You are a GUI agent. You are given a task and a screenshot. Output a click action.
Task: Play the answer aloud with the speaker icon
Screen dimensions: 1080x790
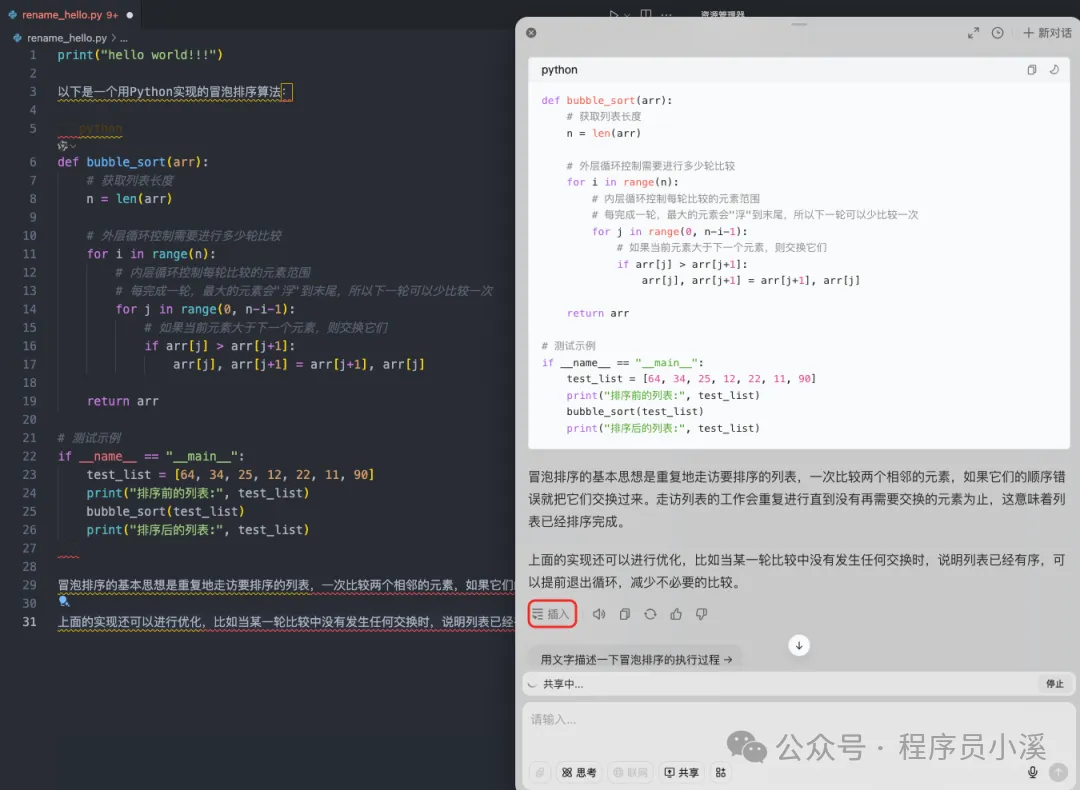coord(599,614)
